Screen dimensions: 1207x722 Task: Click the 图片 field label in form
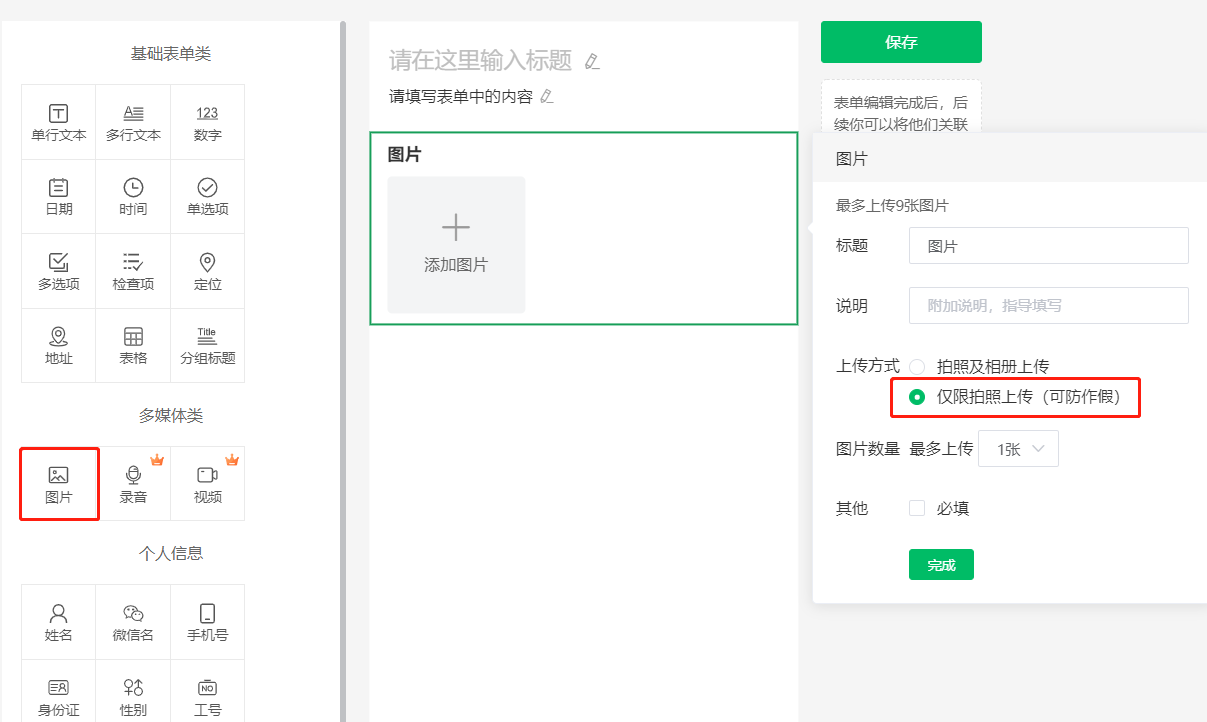tap(405, 155)
